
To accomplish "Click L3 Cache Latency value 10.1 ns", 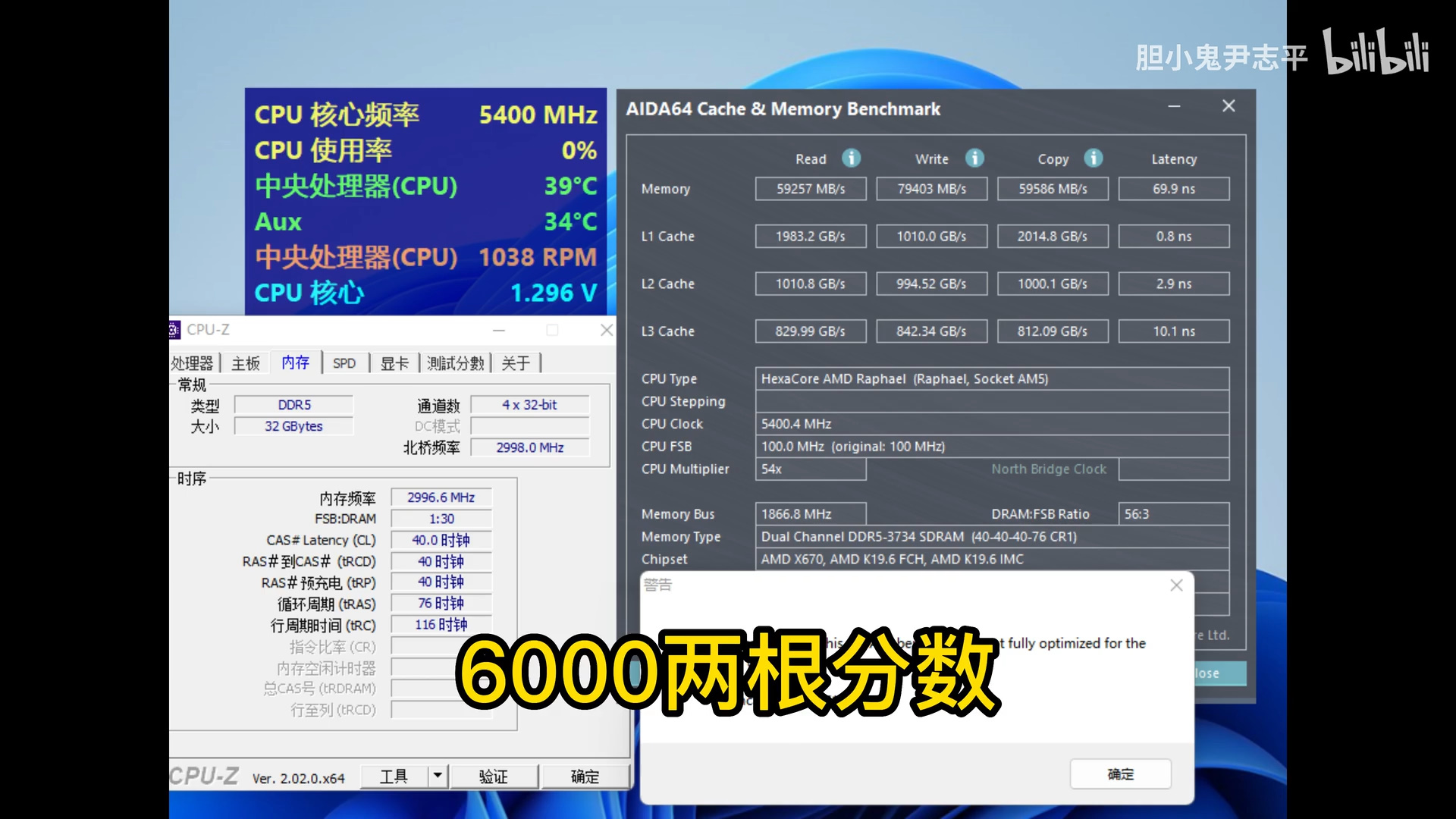I will point(1174,331).
